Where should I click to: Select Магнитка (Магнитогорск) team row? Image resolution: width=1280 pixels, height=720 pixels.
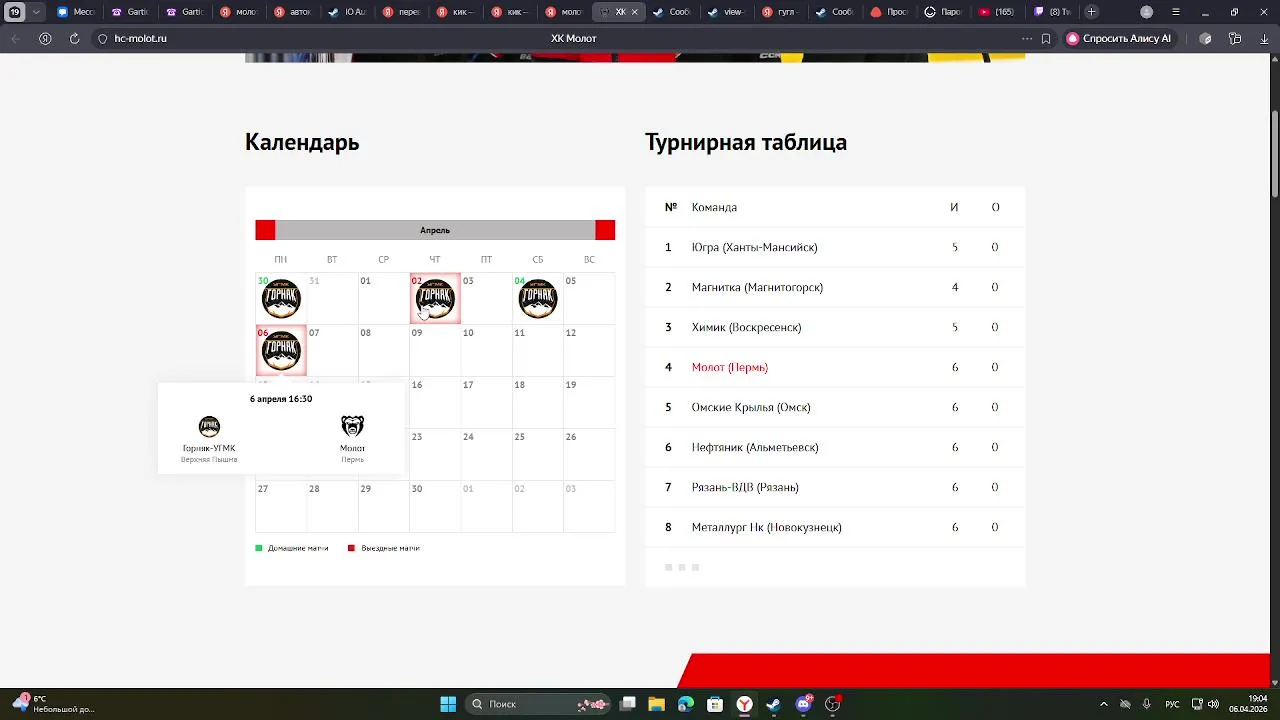(835, 287)
